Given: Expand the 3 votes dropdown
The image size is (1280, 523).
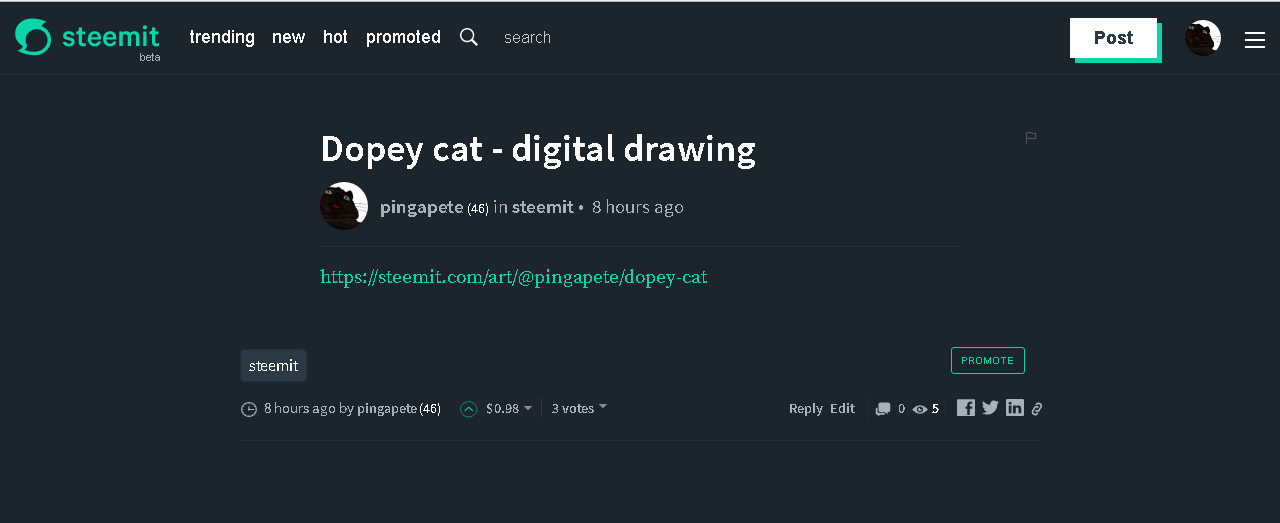Looking at the screenshot, I should point(579,408).
